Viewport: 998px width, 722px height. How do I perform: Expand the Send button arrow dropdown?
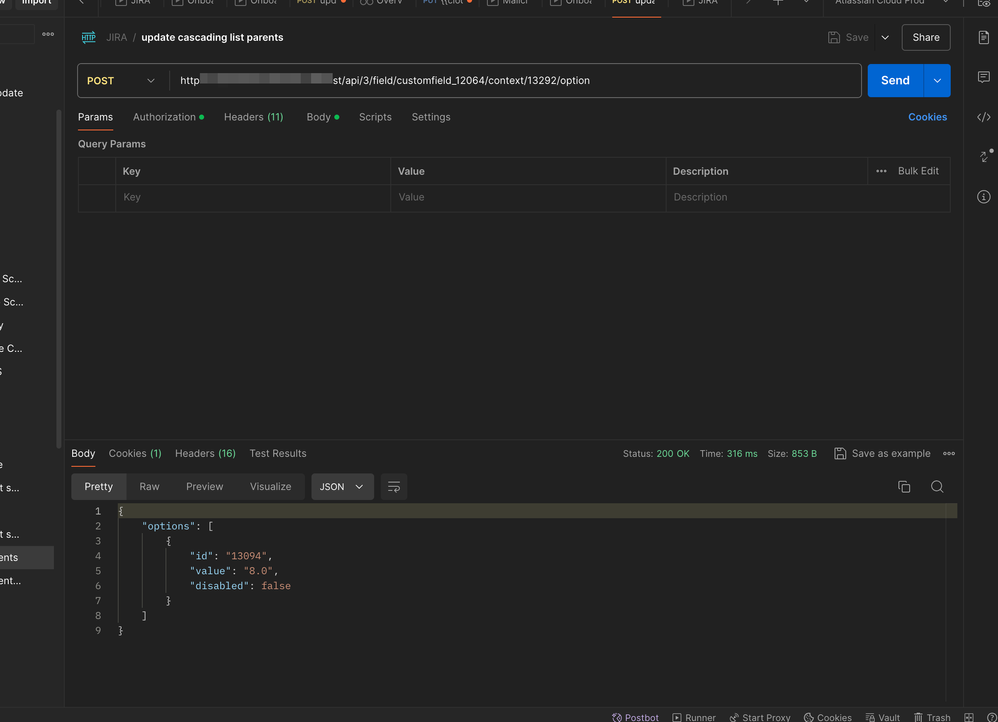pos(937,81)
